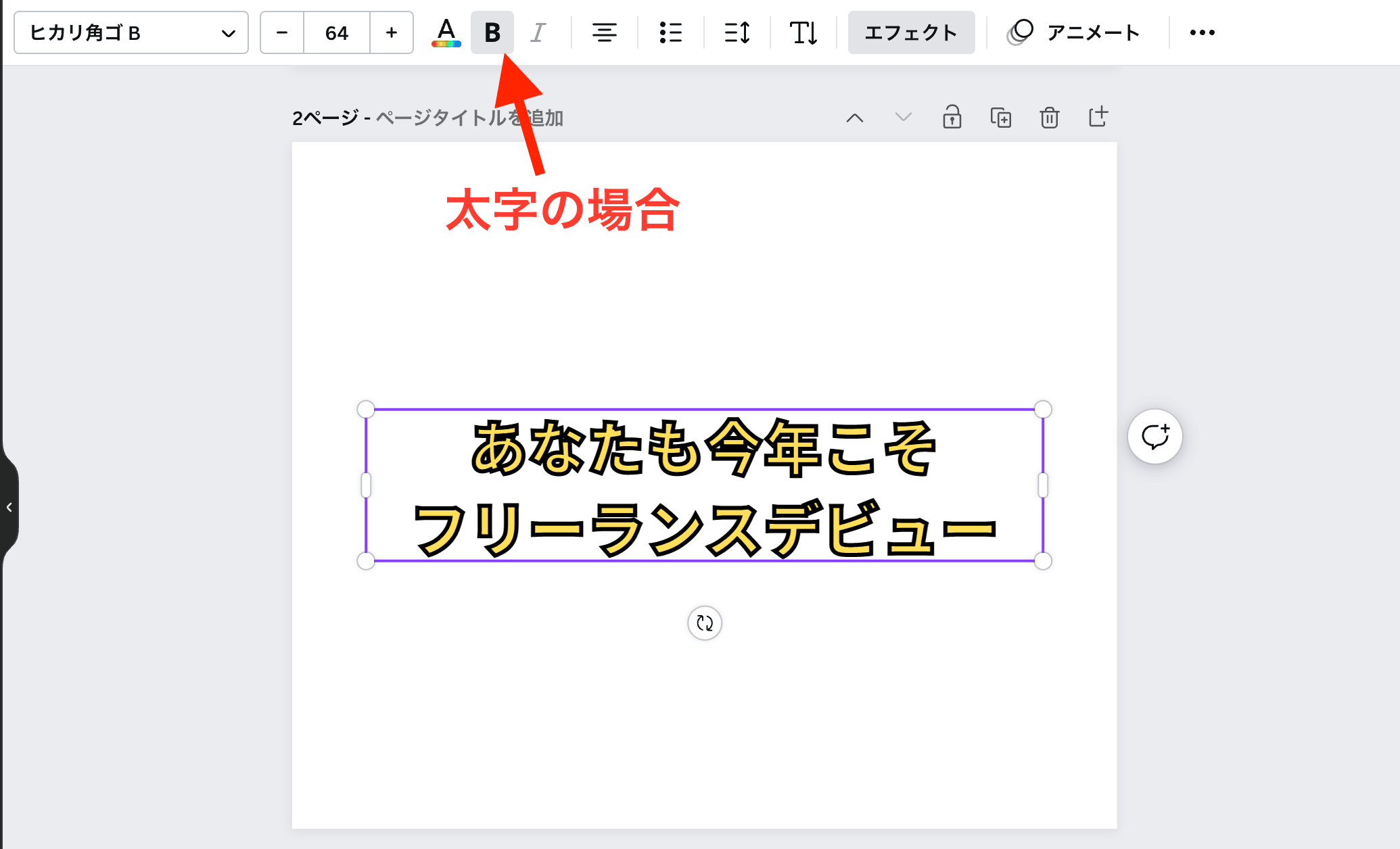Move the page down
The image size is (1400, 849).
[904, 118]
